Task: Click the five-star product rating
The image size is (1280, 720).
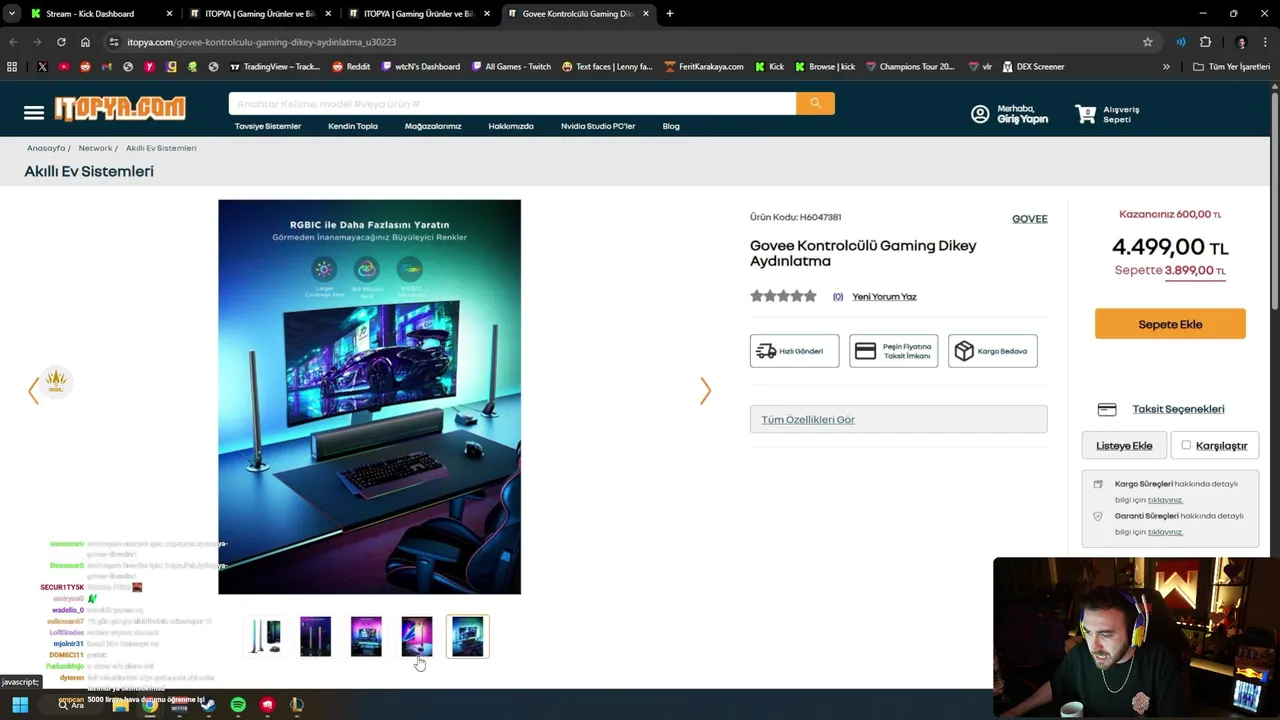Action: (783, 296)
